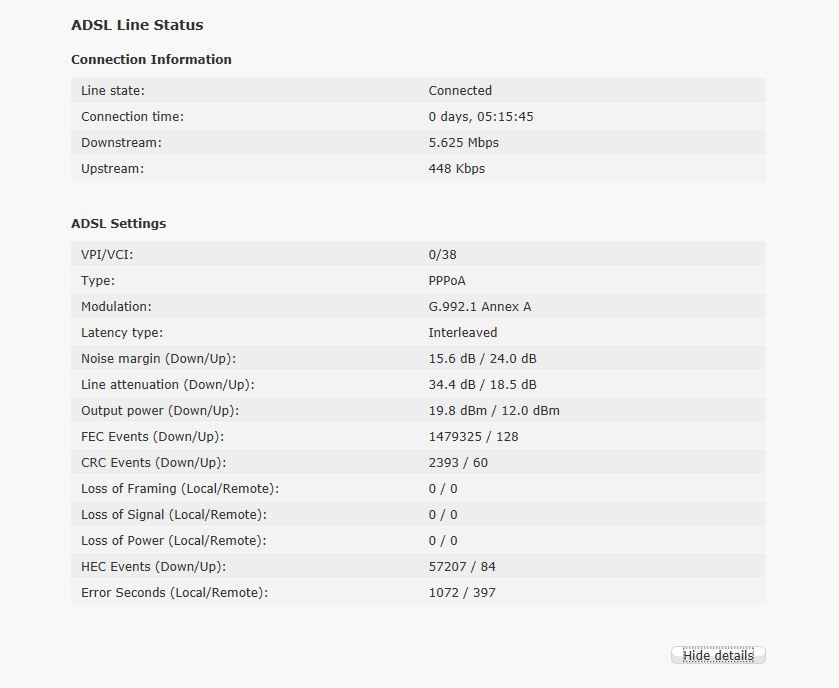Select the ADSL Line Status heading

pos(137,25)
